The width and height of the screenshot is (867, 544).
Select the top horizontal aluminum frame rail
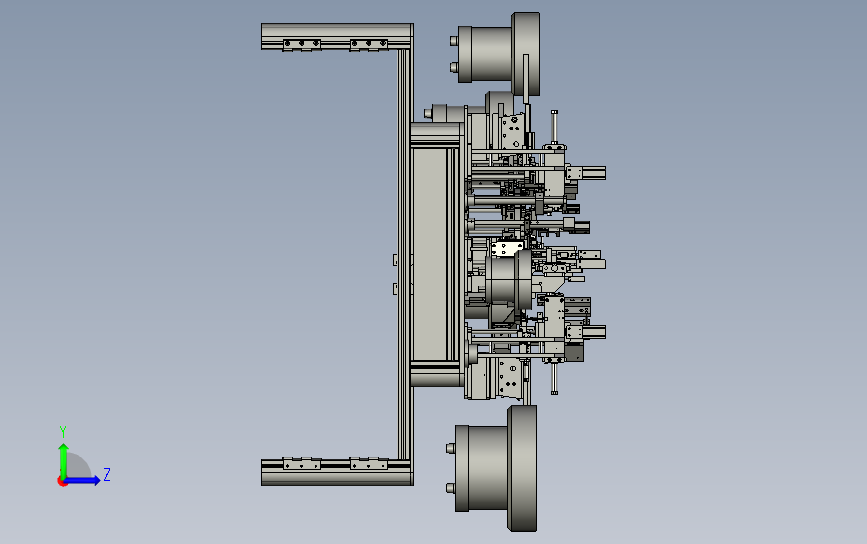(337, 36)
